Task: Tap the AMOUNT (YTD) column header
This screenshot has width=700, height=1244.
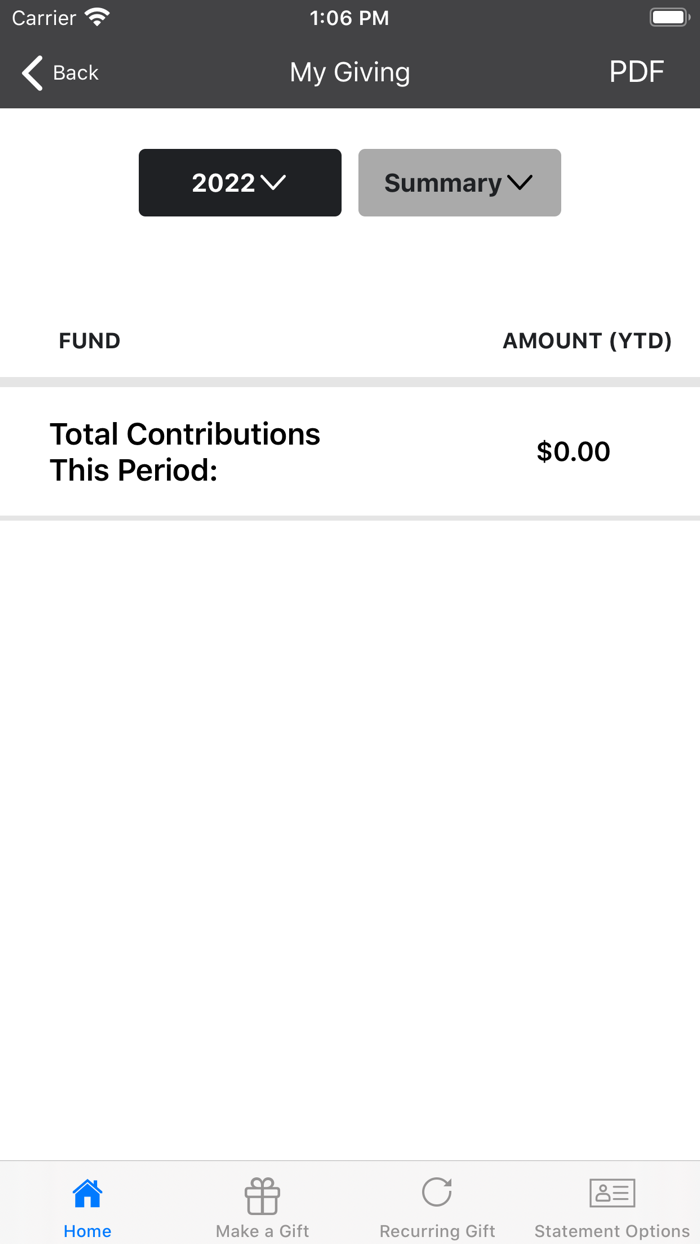Action: tap(587, 341)
